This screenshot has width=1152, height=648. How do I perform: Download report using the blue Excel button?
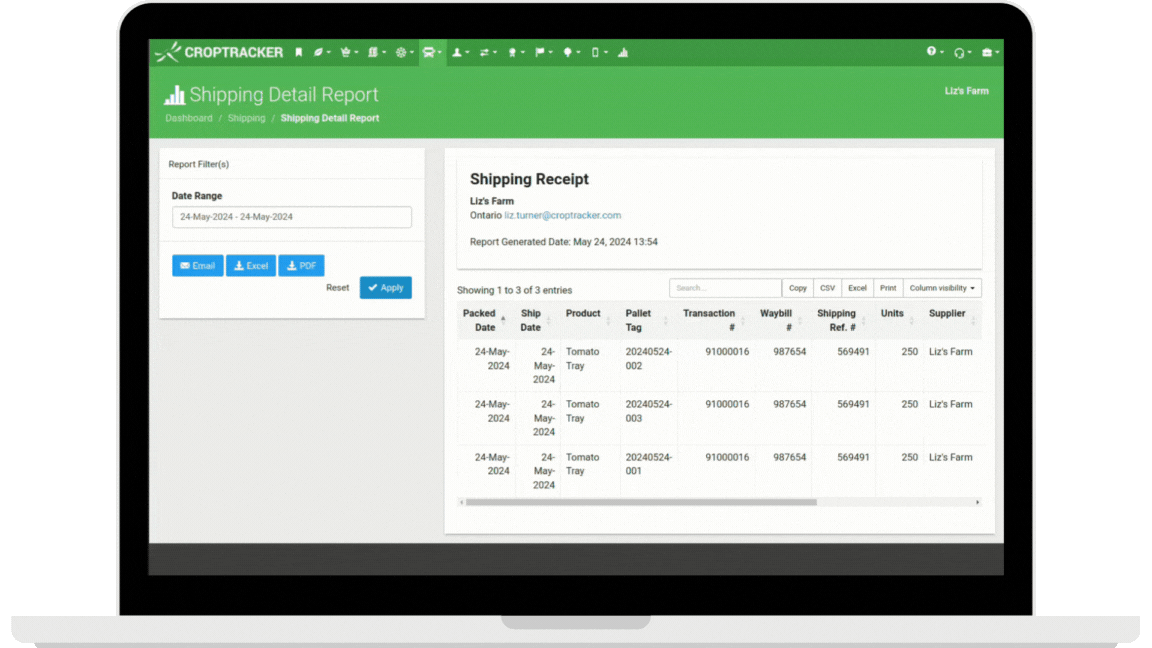click(x=251, y=266)
